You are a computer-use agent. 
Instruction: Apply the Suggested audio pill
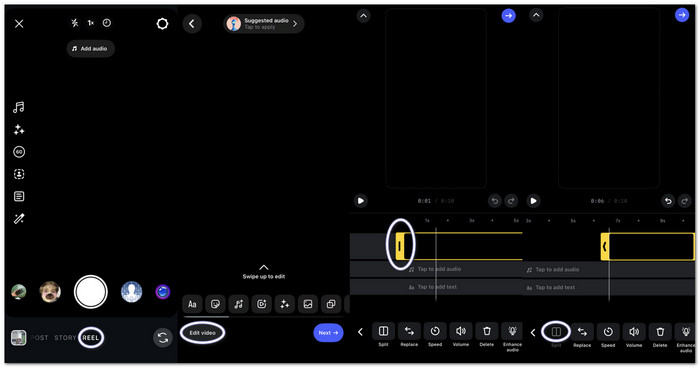pos(263,24)
